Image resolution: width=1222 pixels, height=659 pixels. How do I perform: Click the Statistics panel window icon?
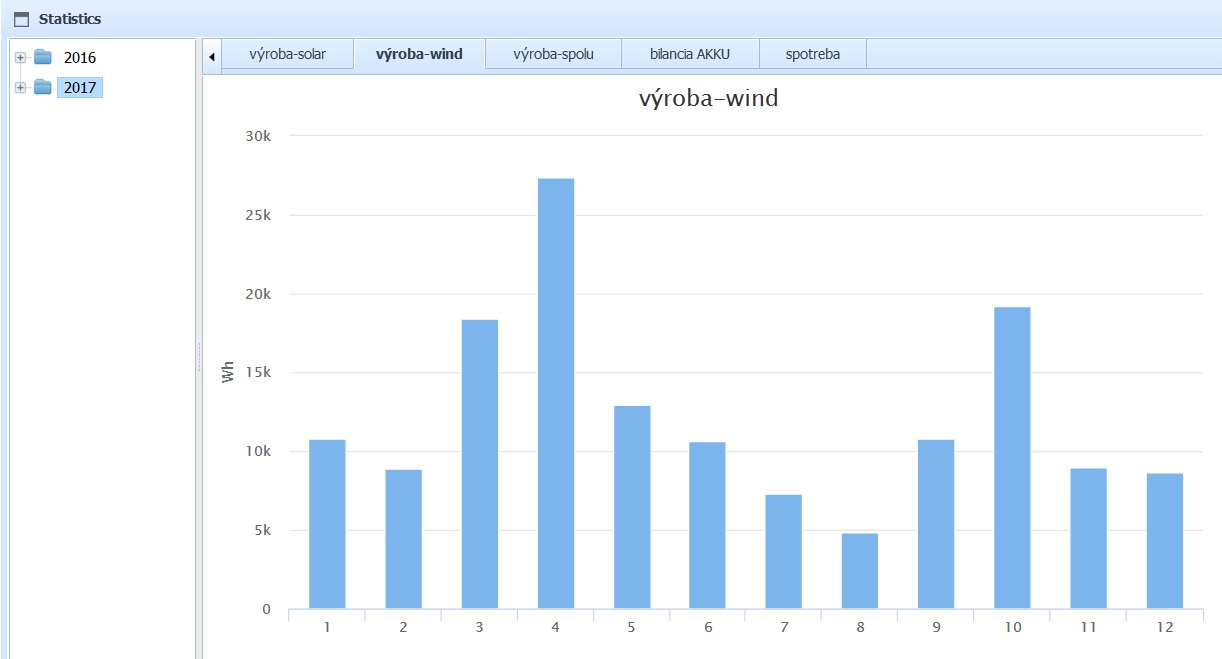[21, 19]
